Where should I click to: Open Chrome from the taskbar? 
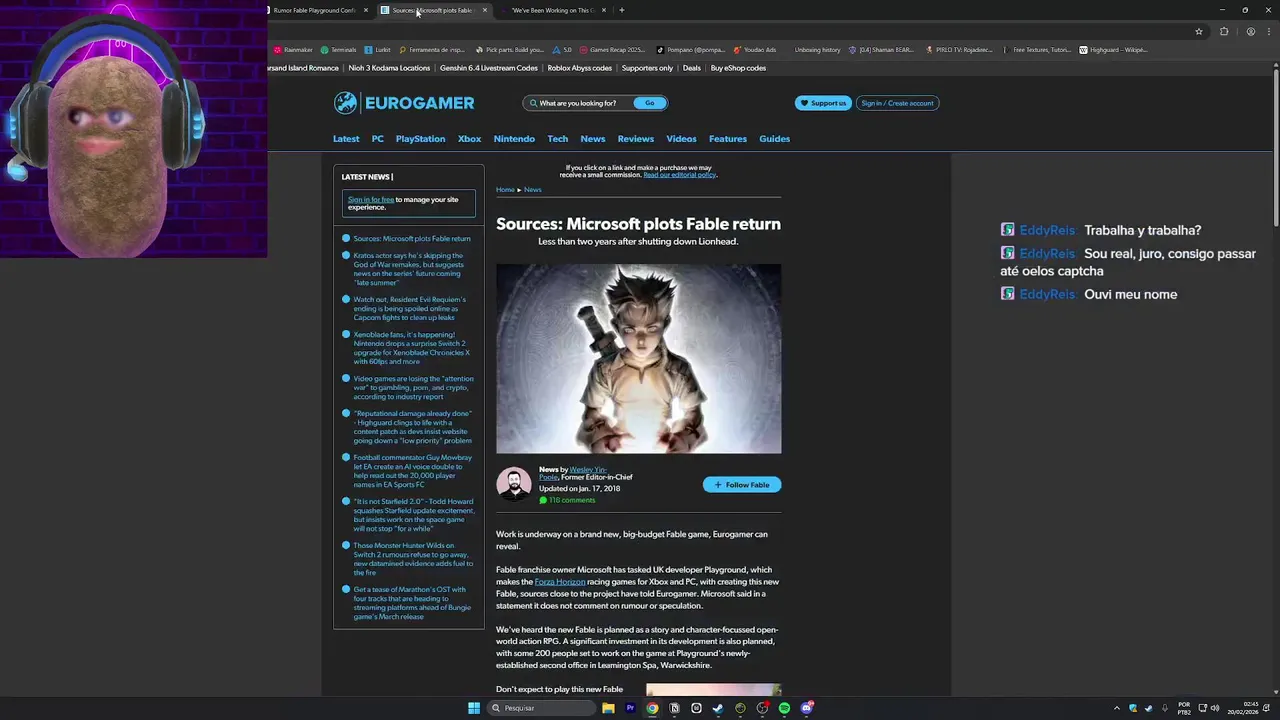pos(652,708)
